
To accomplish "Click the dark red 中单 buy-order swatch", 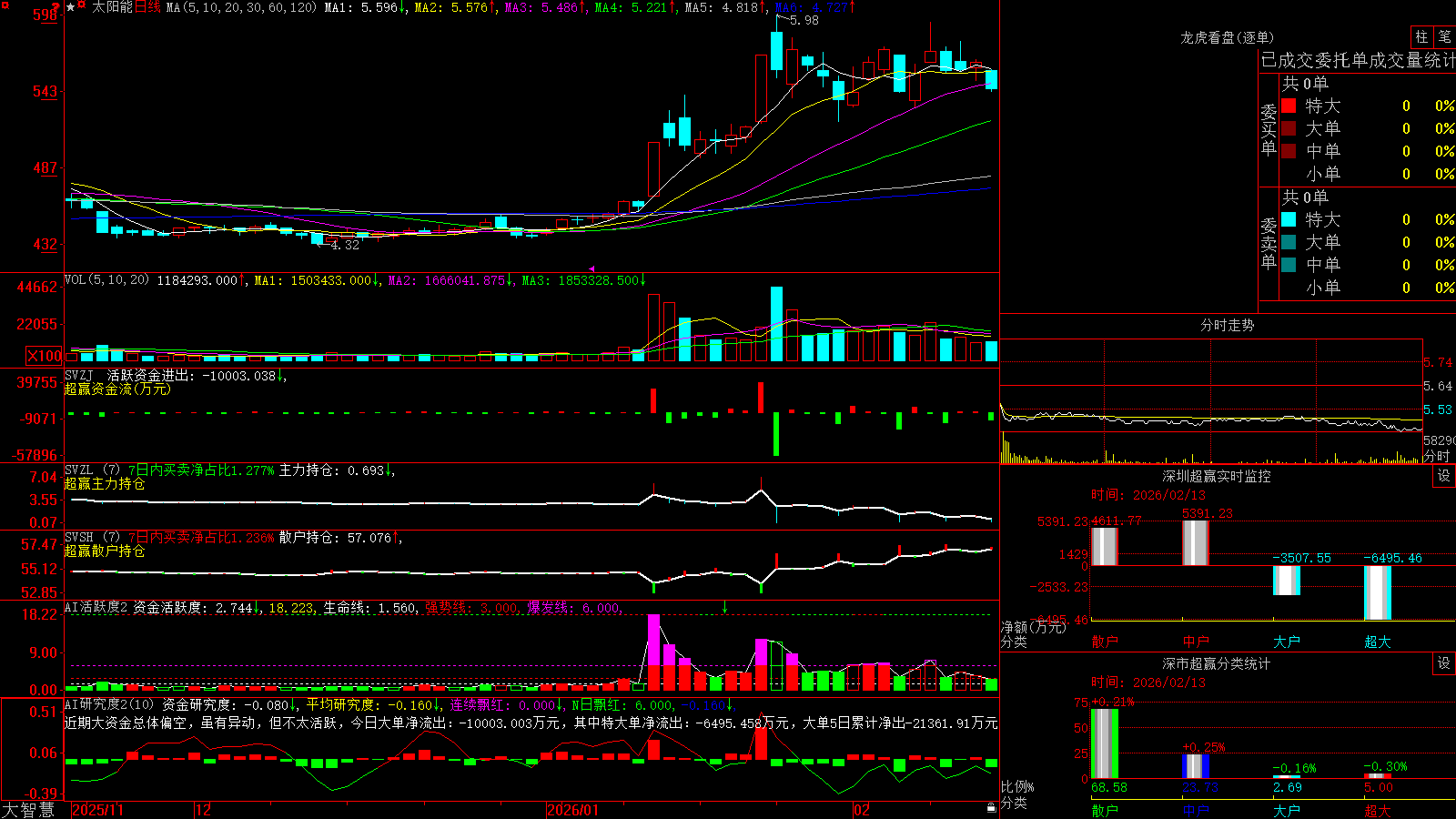I will [1289, 150].
